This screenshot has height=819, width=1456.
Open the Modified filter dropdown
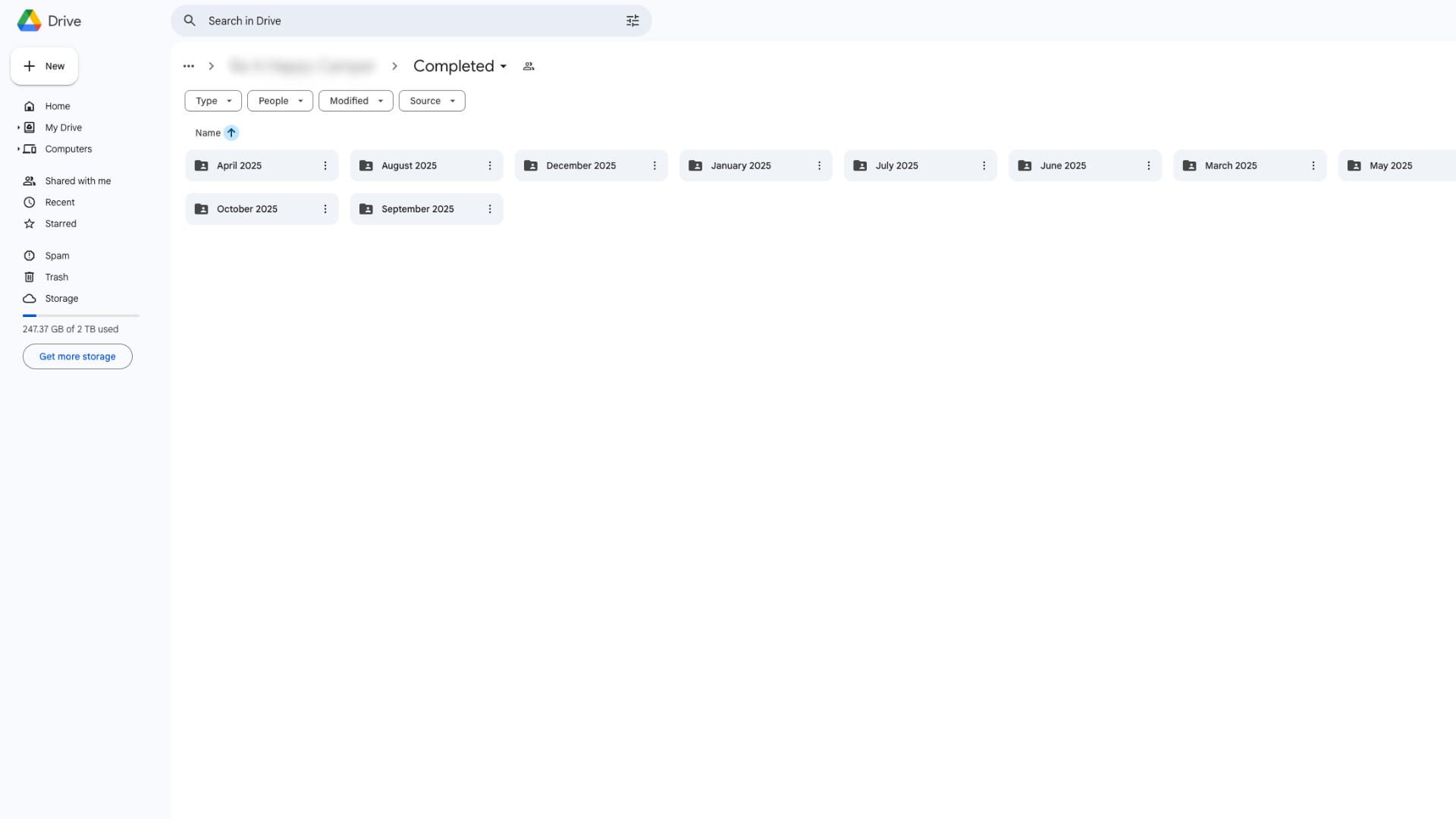click(356, 101)
